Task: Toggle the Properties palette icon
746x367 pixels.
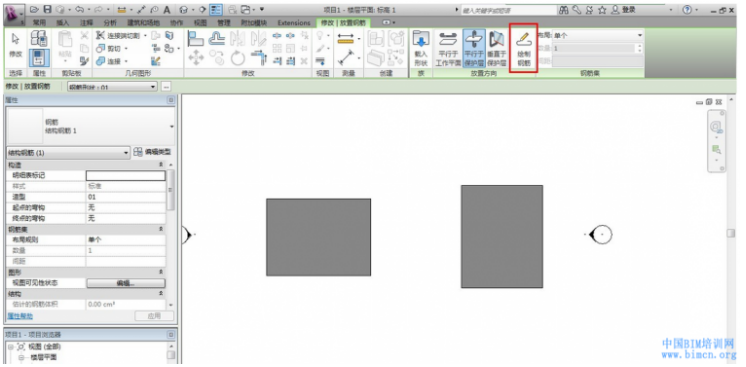Action: coord(39,58)
